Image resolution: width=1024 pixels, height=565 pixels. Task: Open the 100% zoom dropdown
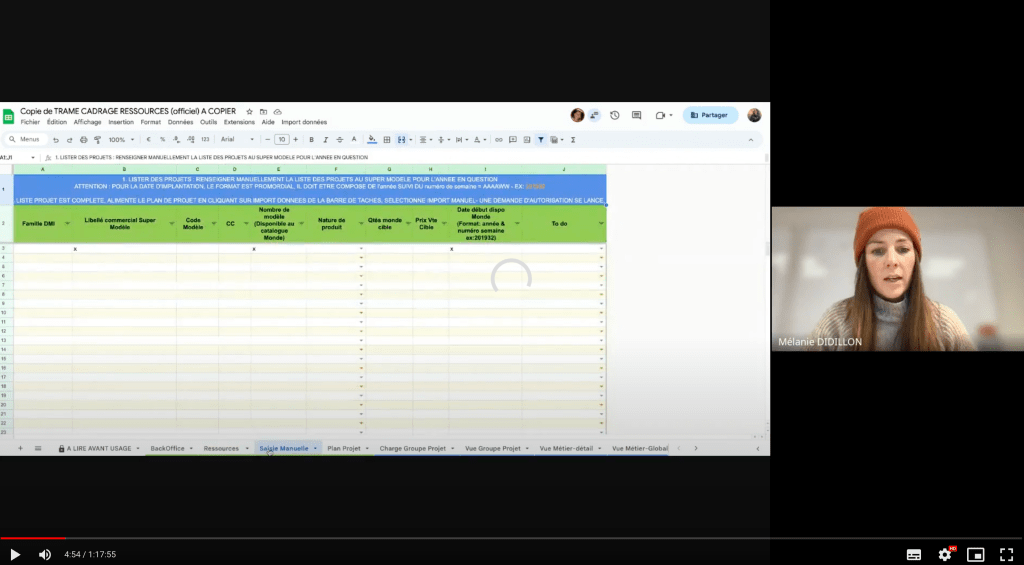pos(121,140)
